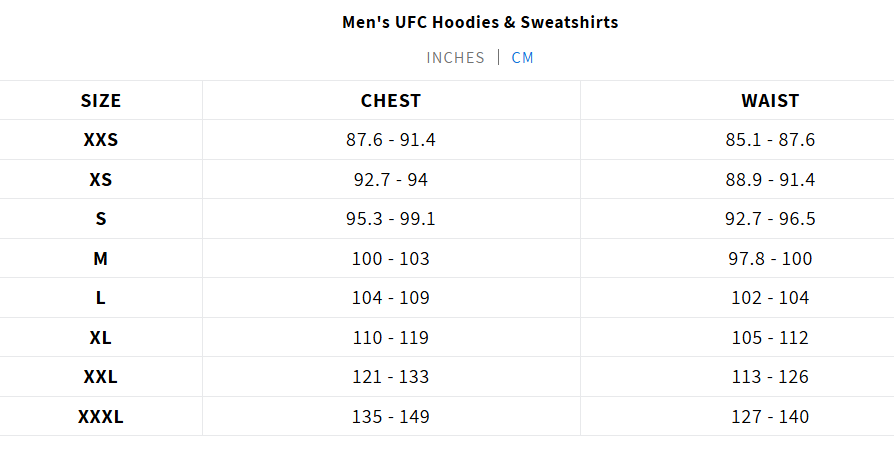894x449 pixels.
Task: Select the XXS size row label
Action: pyautogui.click(x=101, y=140)
